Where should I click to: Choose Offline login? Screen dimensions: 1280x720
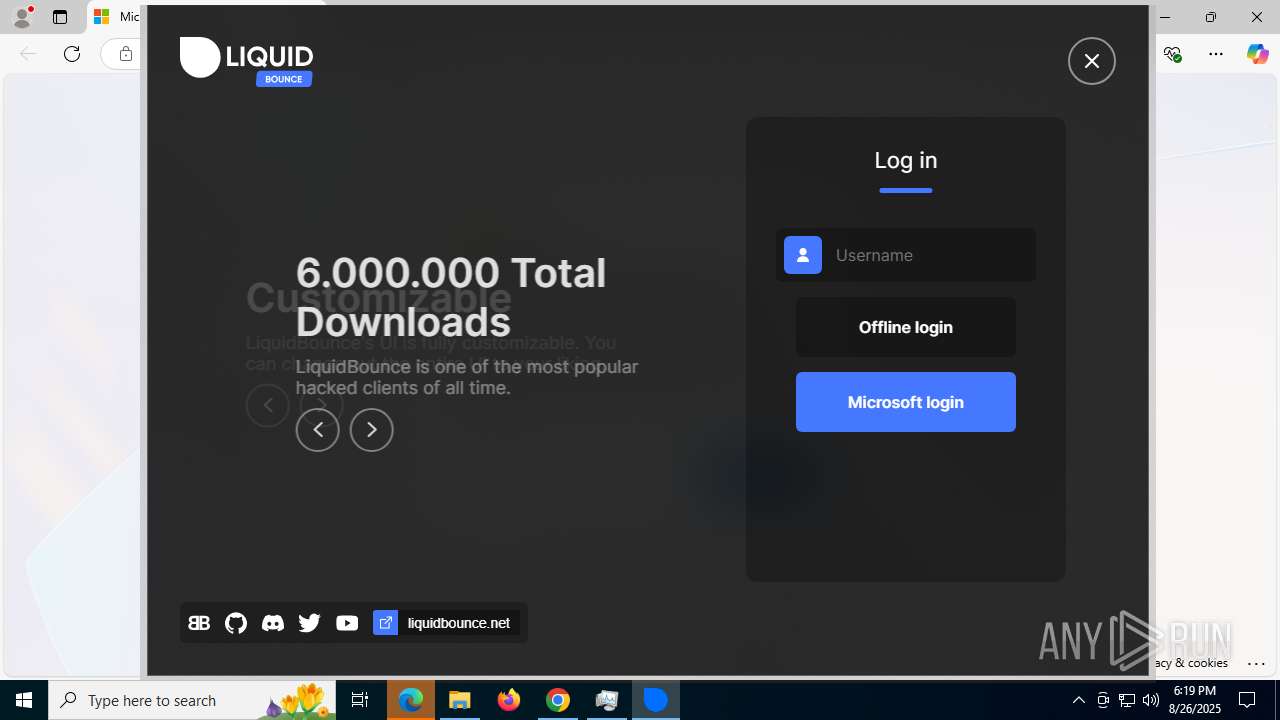click(x=906, y=327)
